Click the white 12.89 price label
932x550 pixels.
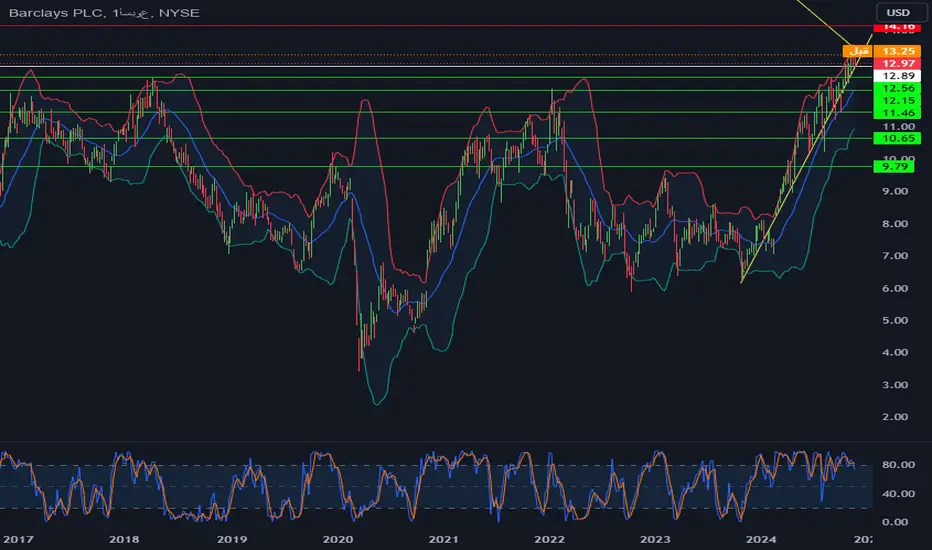coord(898,76)
